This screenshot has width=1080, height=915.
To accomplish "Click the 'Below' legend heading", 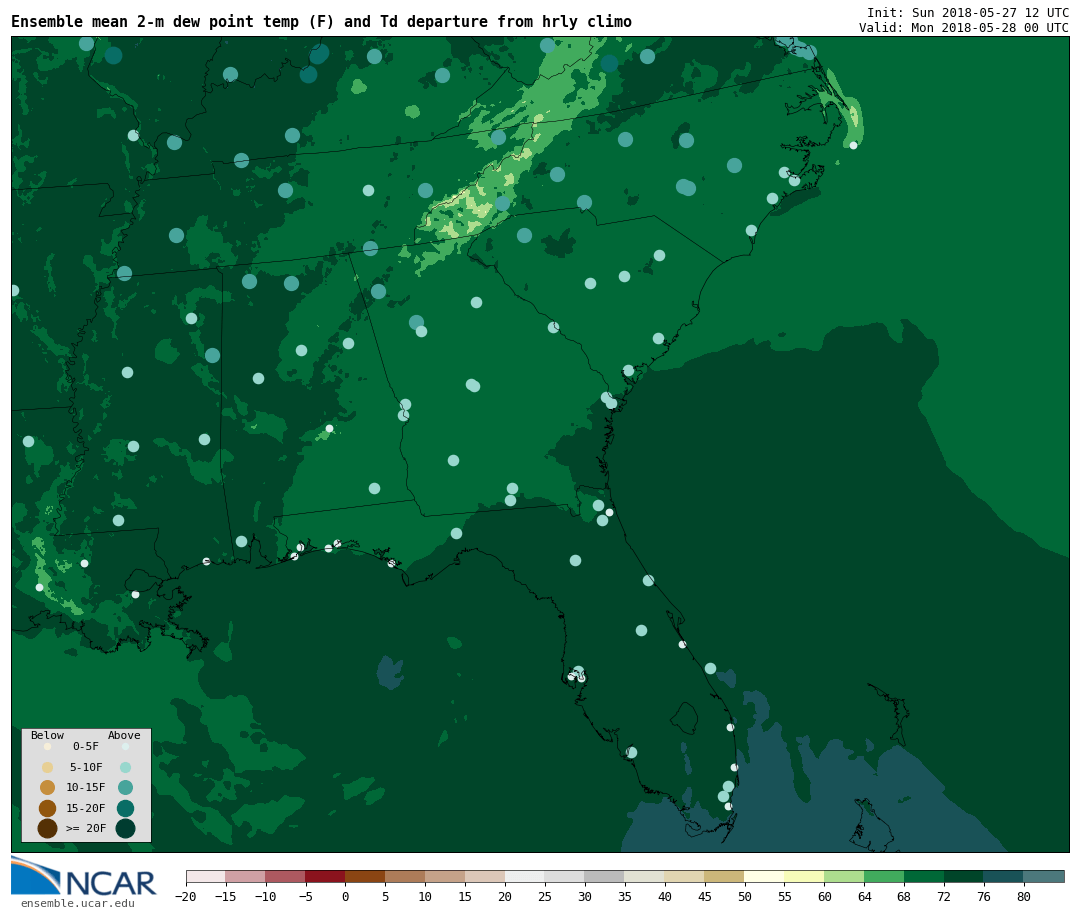I will 48,735.
